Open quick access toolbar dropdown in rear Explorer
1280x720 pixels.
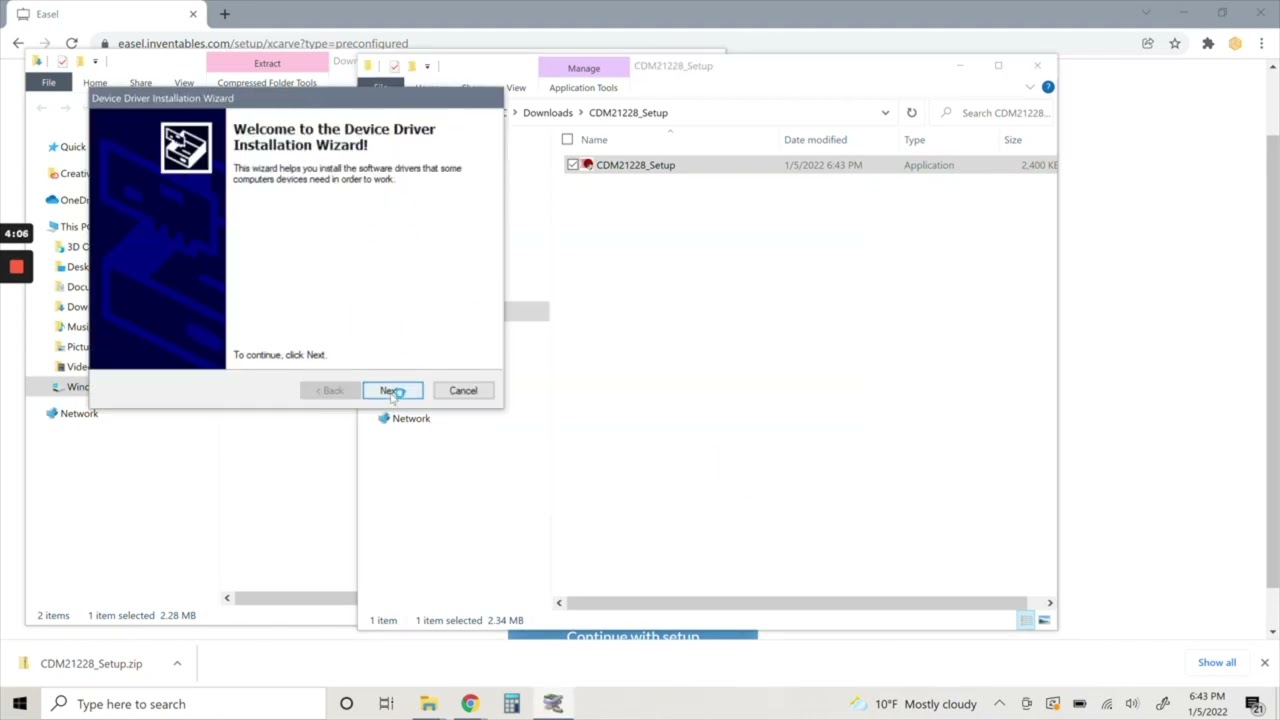(95, 62)
